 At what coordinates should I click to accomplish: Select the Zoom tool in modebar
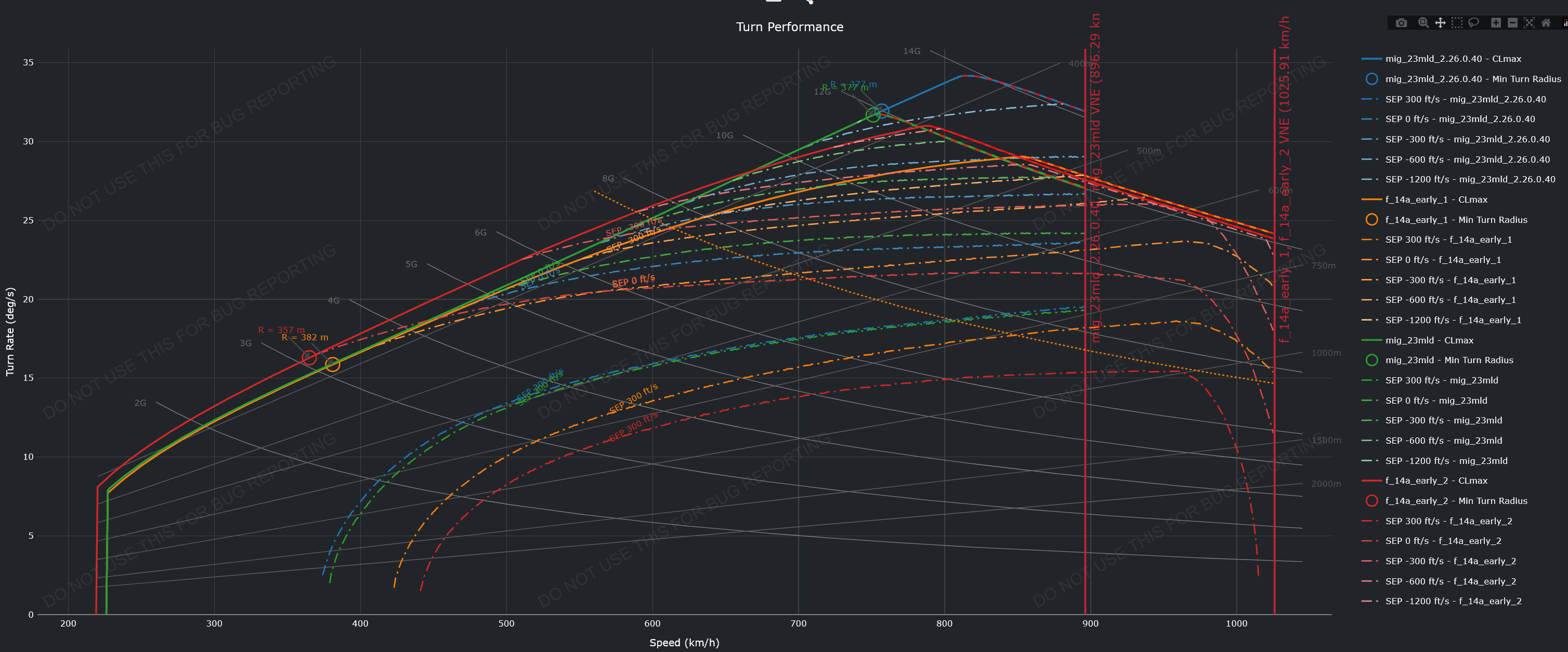click(1423, 22)
